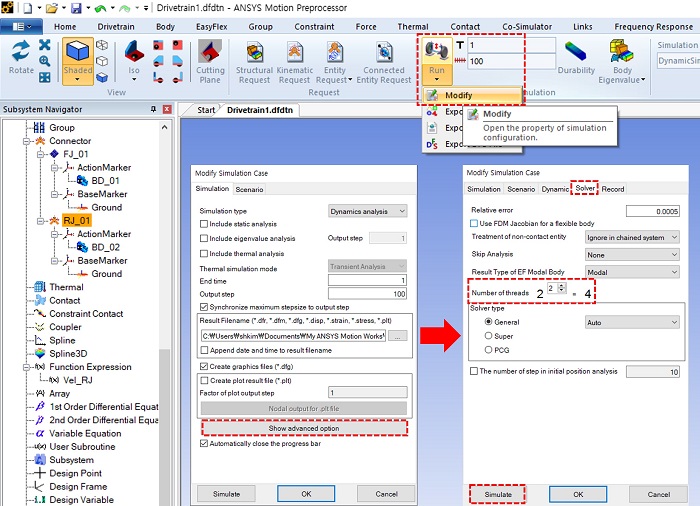The height and width of the screenshot is (506, 700).
Task: Toggle Automatically close the progress bar
Action: click(204, 443)
